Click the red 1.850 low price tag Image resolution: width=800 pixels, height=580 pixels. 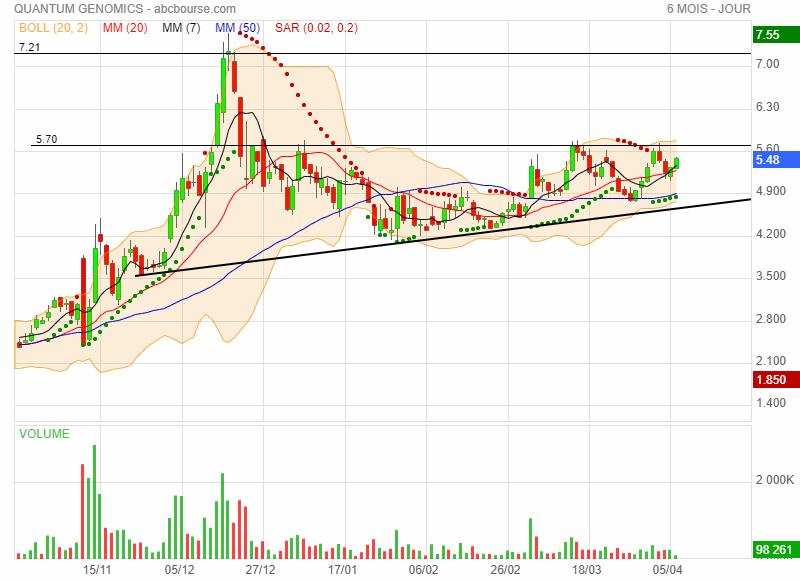pyautogui.click(x=775, y=380)
